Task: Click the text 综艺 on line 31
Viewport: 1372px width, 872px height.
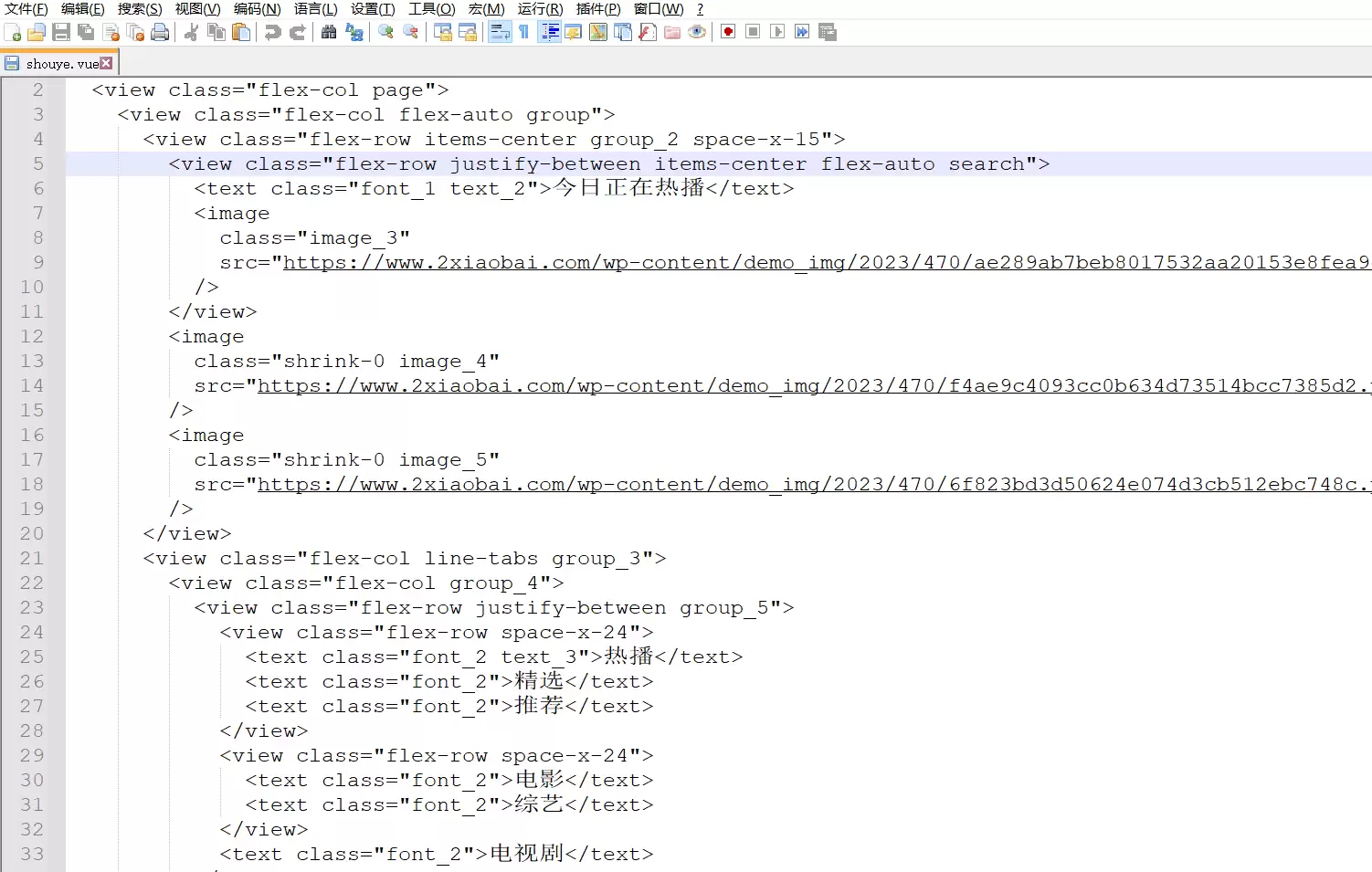Action: [x=540, y=804]
